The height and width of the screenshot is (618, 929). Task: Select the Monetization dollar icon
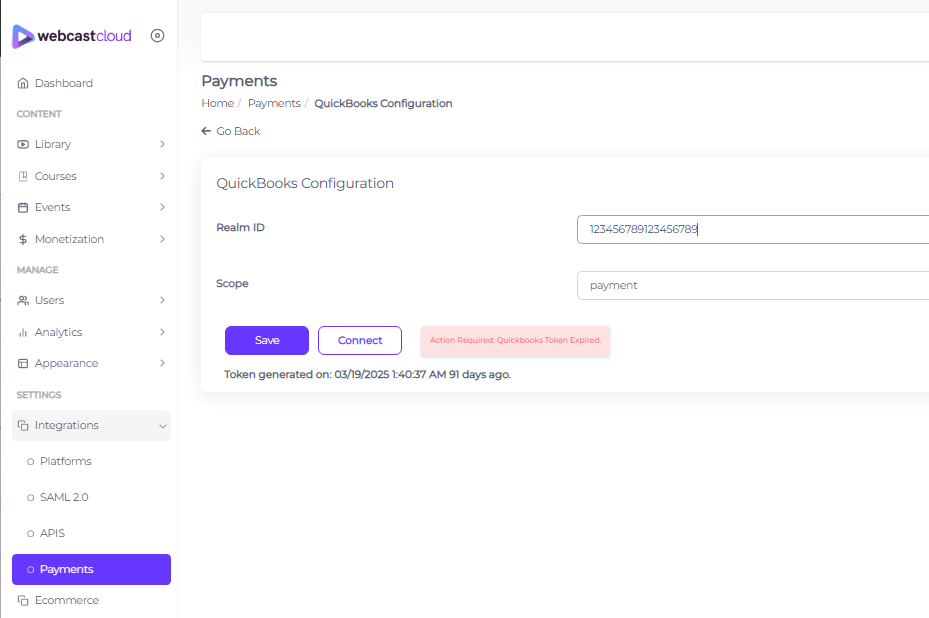(22, 239)
